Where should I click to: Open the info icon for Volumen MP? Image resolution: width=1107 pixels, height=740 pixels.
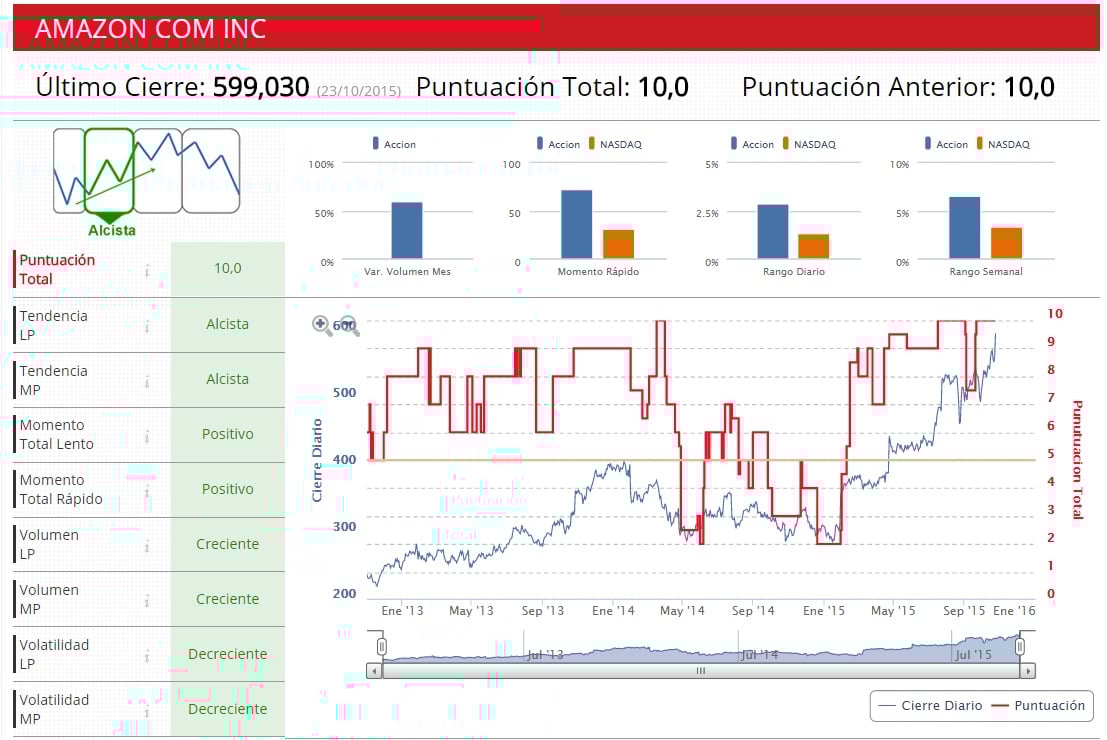147,602
